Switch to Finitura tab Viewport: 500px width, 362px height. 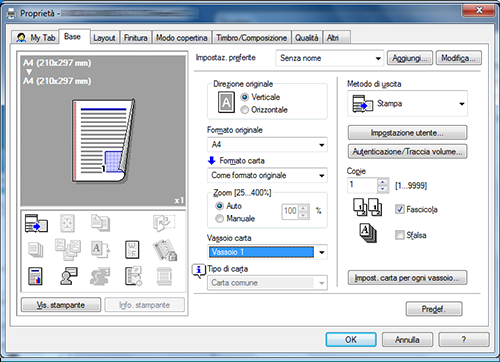click(136, 38)
